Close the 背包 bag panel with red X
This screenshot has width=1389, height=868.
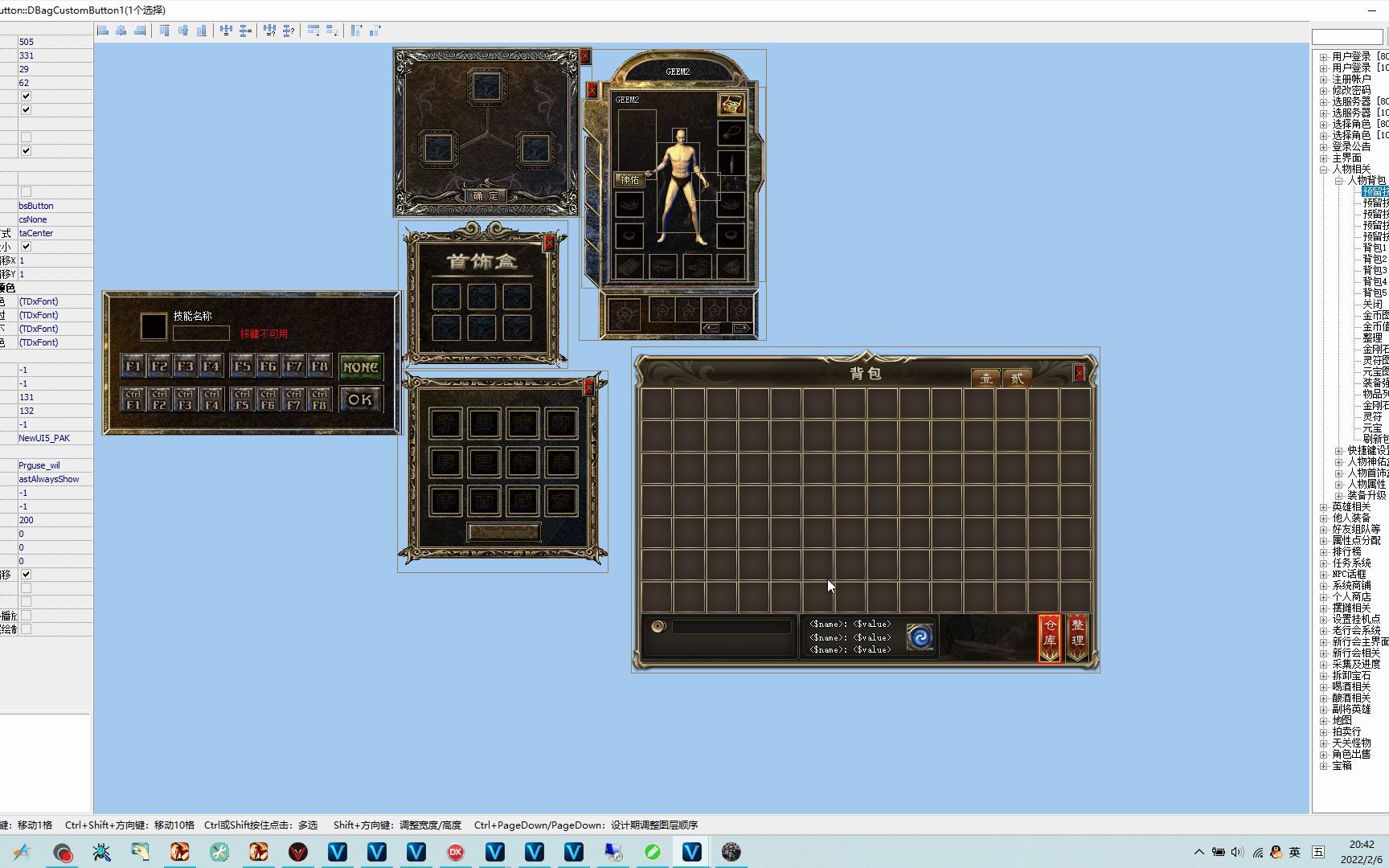pyautogui.click(x=1080, y=373)
